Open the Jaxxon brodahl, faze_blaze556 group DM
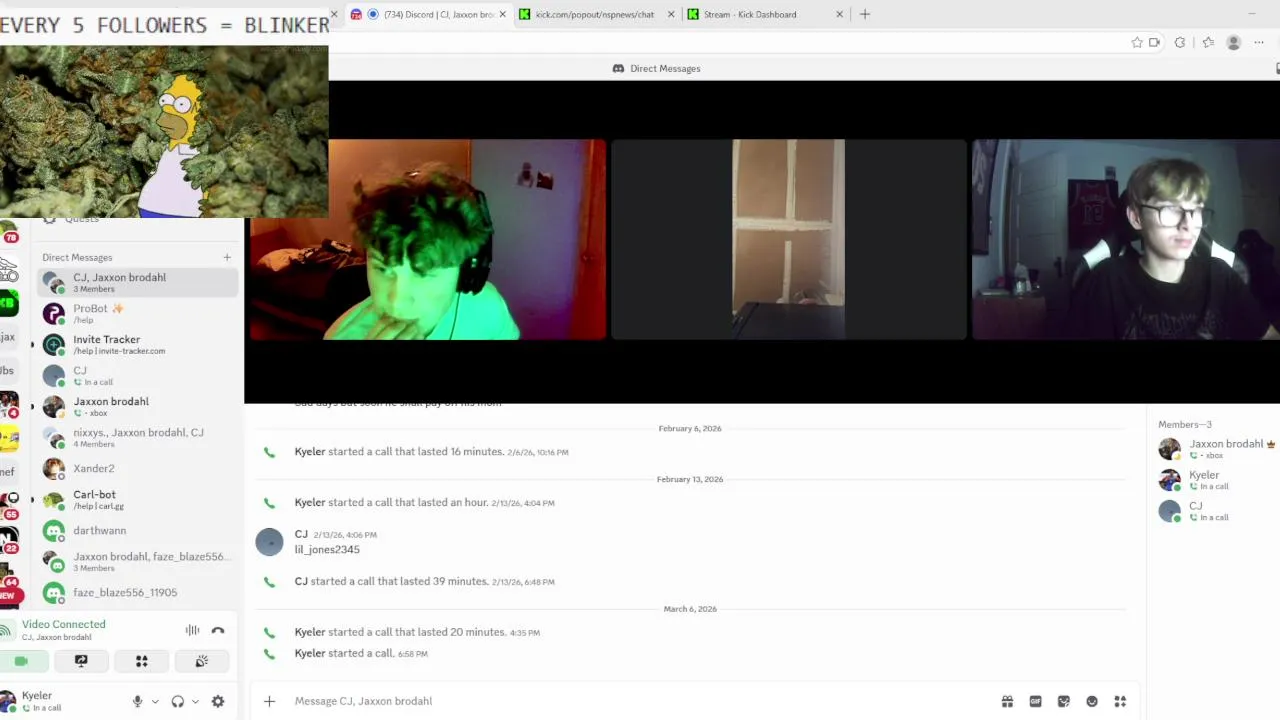The image size is (1280, 720). tap(138, 561)
